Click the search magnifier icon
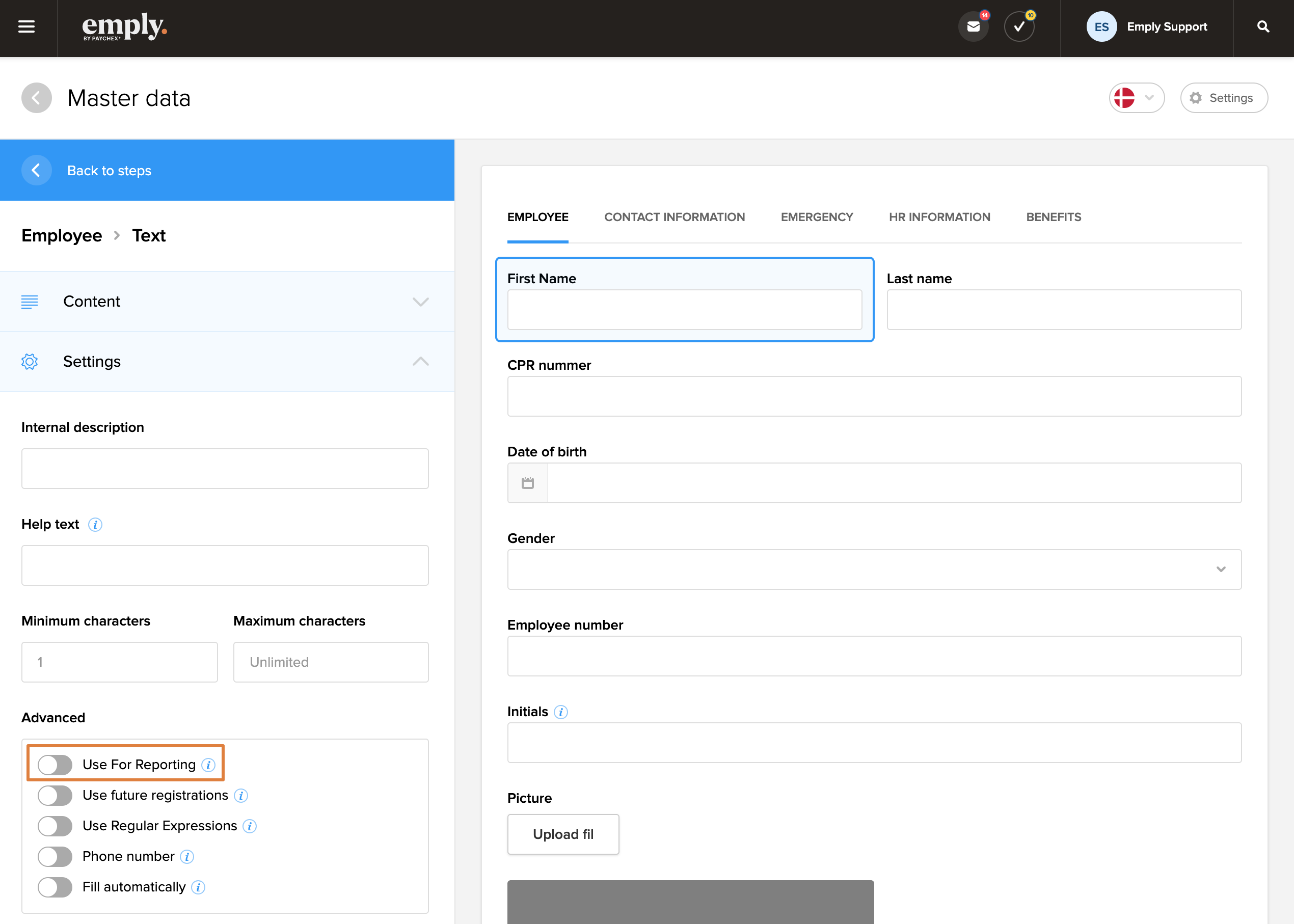The width and height of the screenshot is (1294, 924). coord(1263,26)
